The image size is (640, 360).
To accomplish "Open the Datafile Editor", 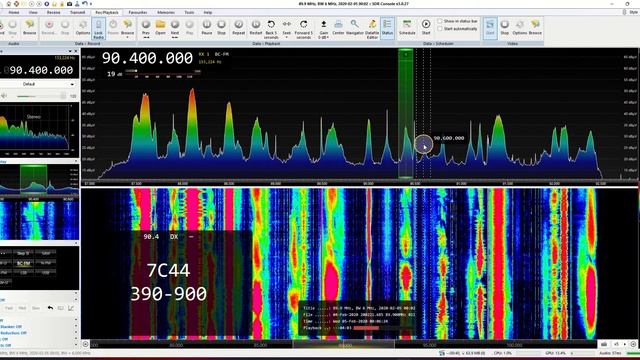I will [x=372, y=29].
